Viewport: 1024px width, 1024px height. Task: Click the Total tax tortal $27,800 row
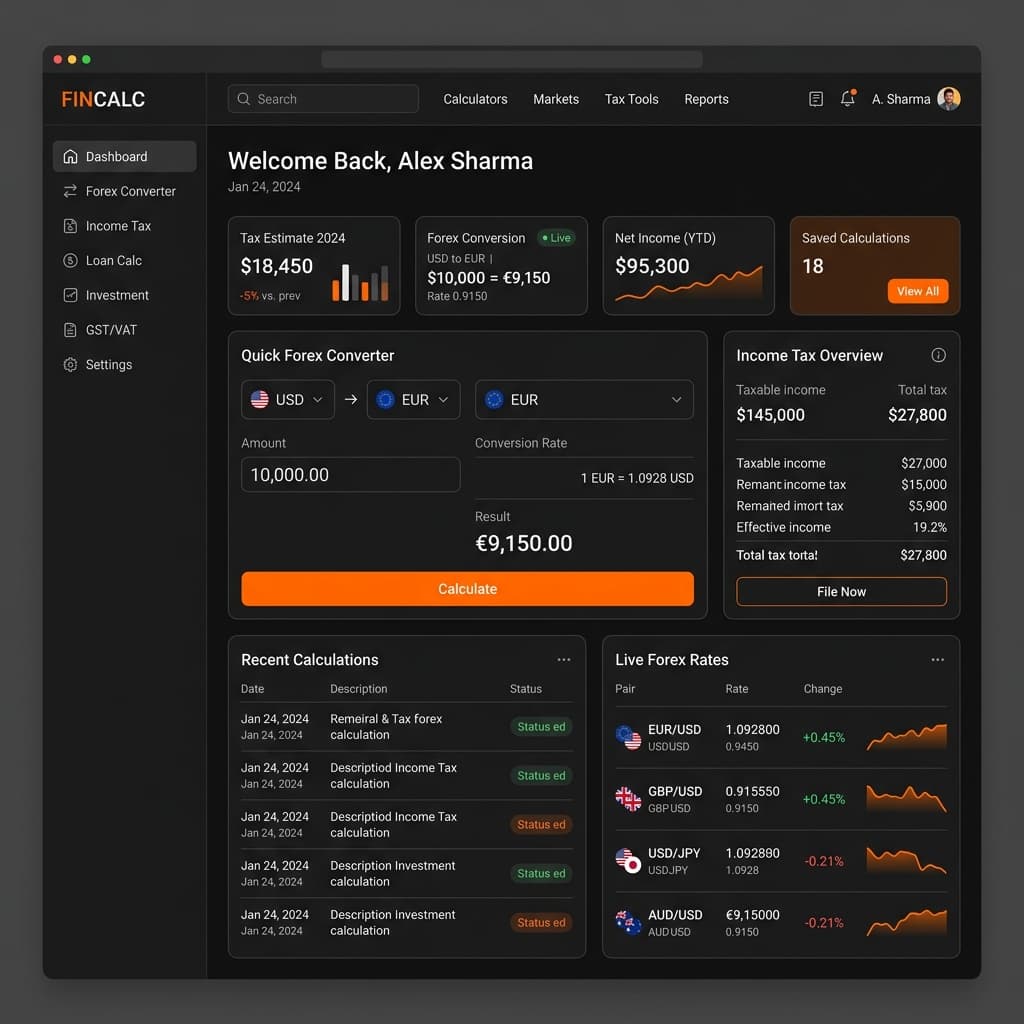(x=841, y=555)
